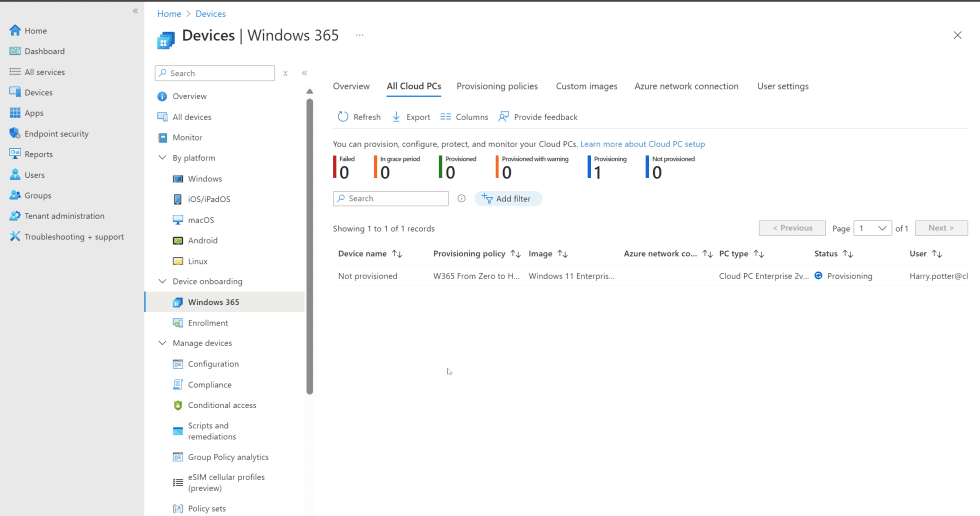Switch to User settings tab
This screenshot has width=980, height=516.
[782, 86]
